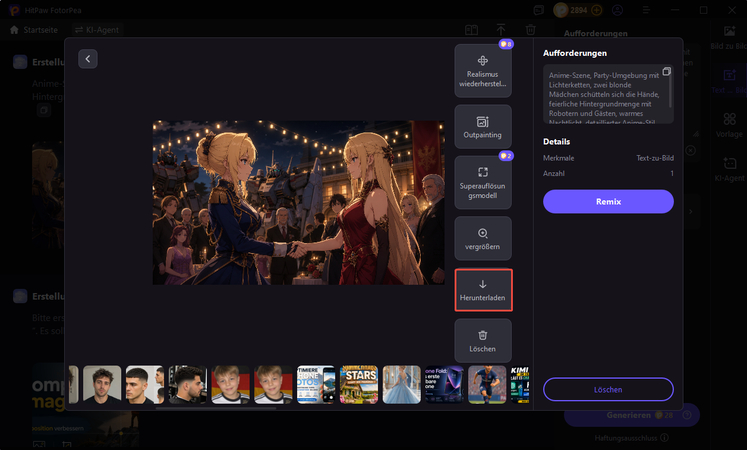Screen dimensions: 747x450
Task: Click the thumbnail strip horizontal scrollbar
Action: coord(216,408)
